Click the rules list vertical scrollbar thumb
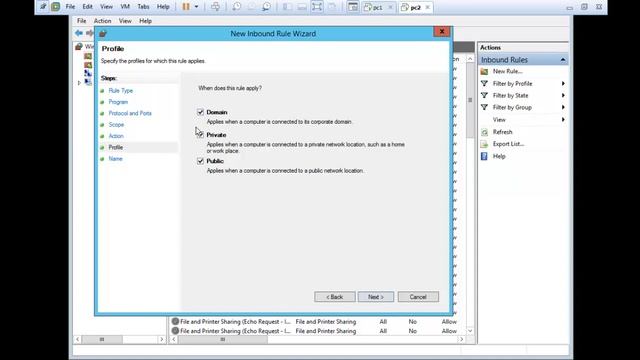The image size is (640, 360). (x=470, y=100)
